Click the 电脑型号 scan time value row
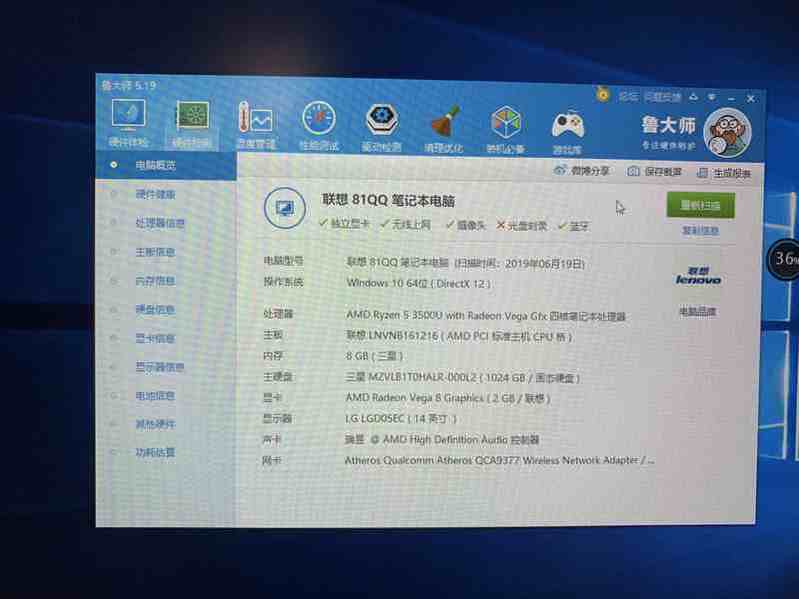 click(x=466, y=263)
